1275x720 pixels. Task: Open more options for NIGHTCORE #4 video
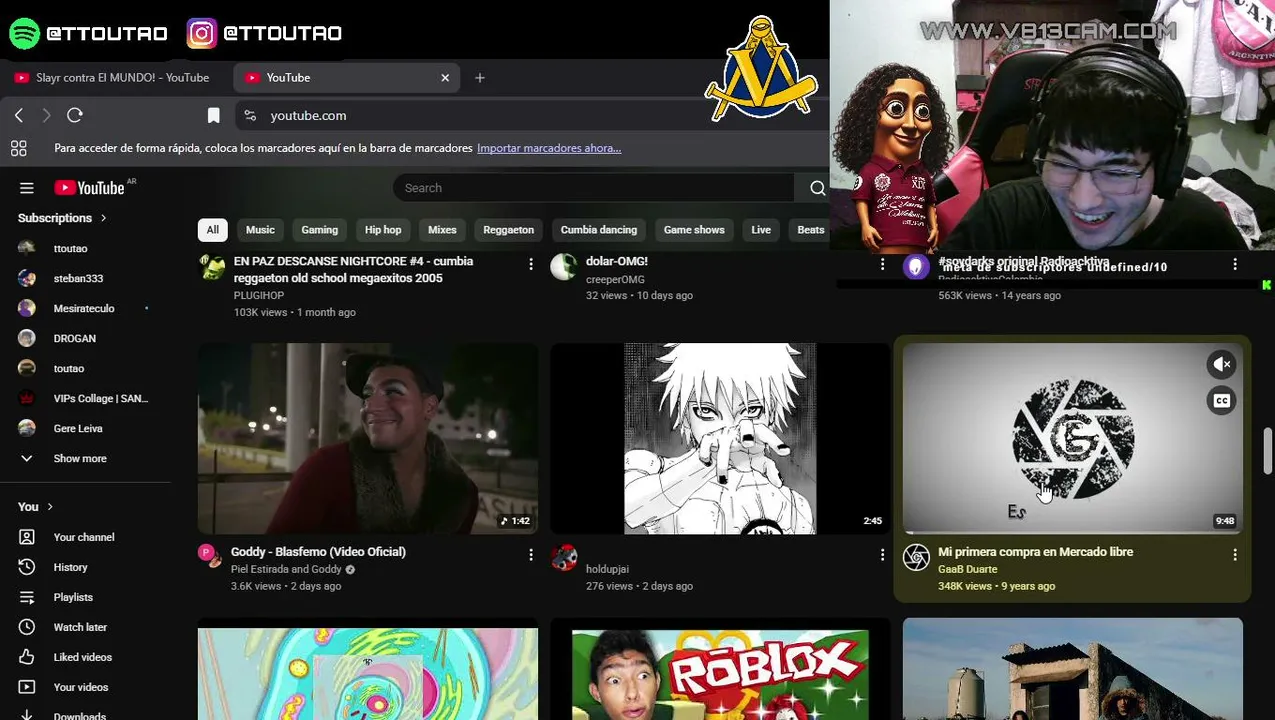click(530, 264)
